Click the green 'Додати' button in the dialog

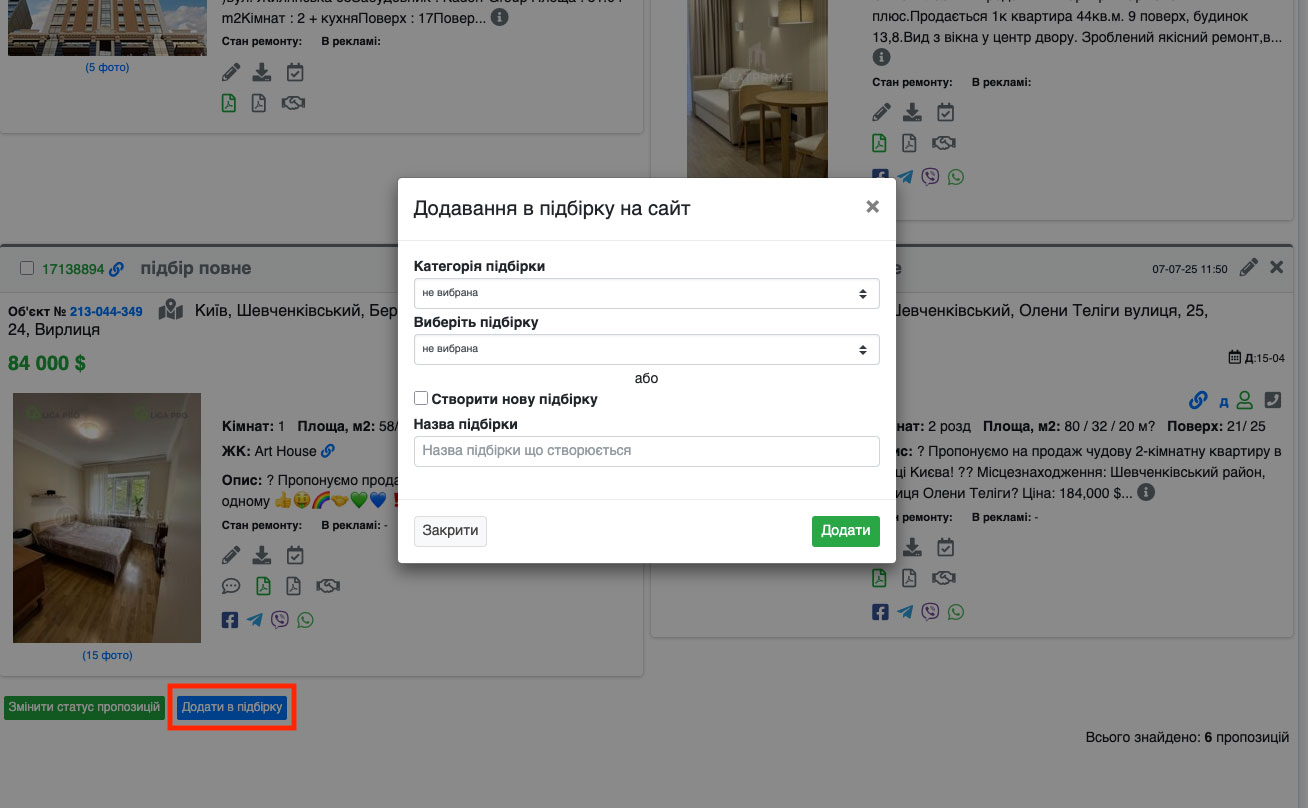846,531
